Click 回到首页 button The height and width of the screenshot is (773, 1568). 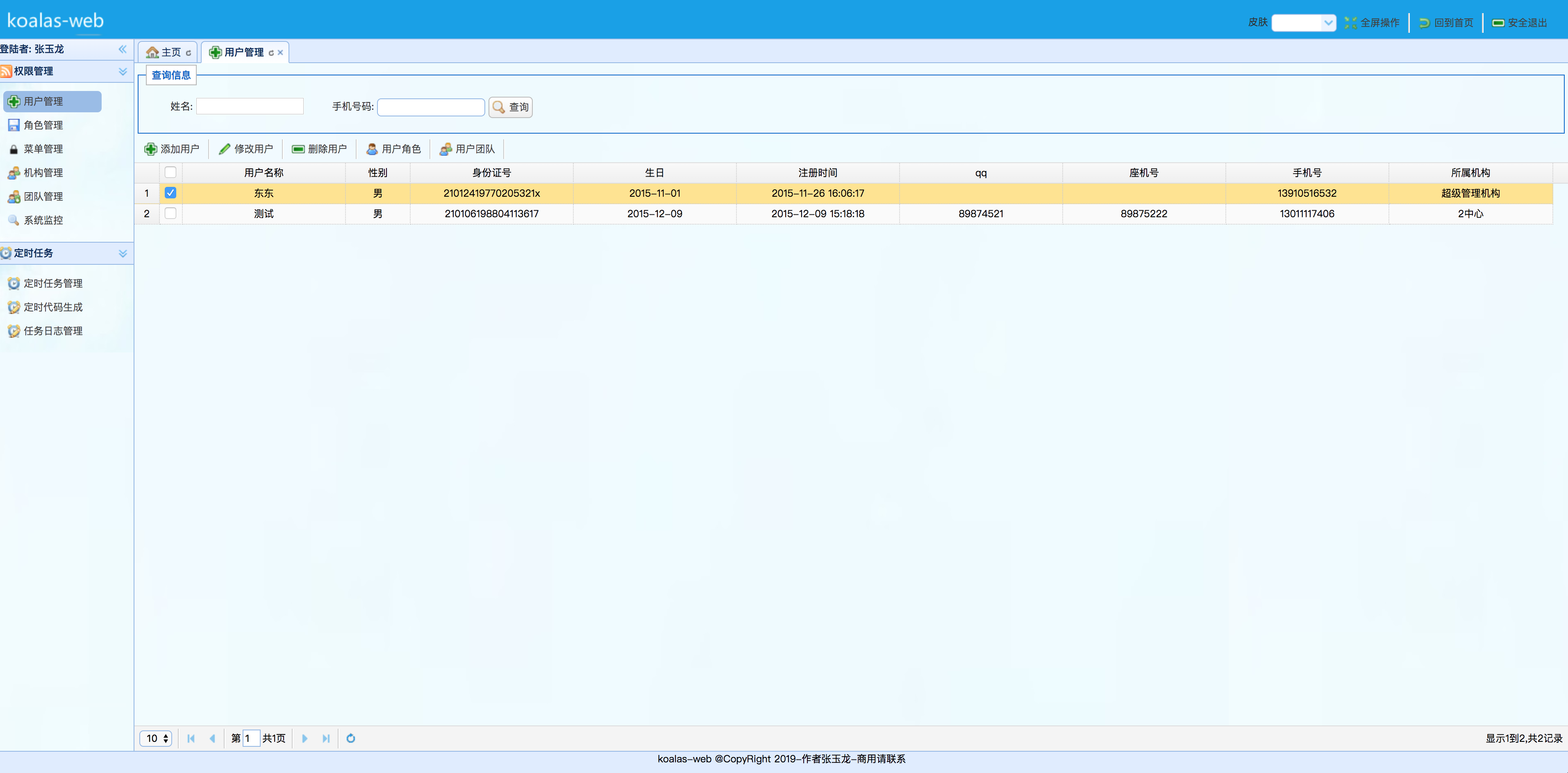coord(1445,23)
